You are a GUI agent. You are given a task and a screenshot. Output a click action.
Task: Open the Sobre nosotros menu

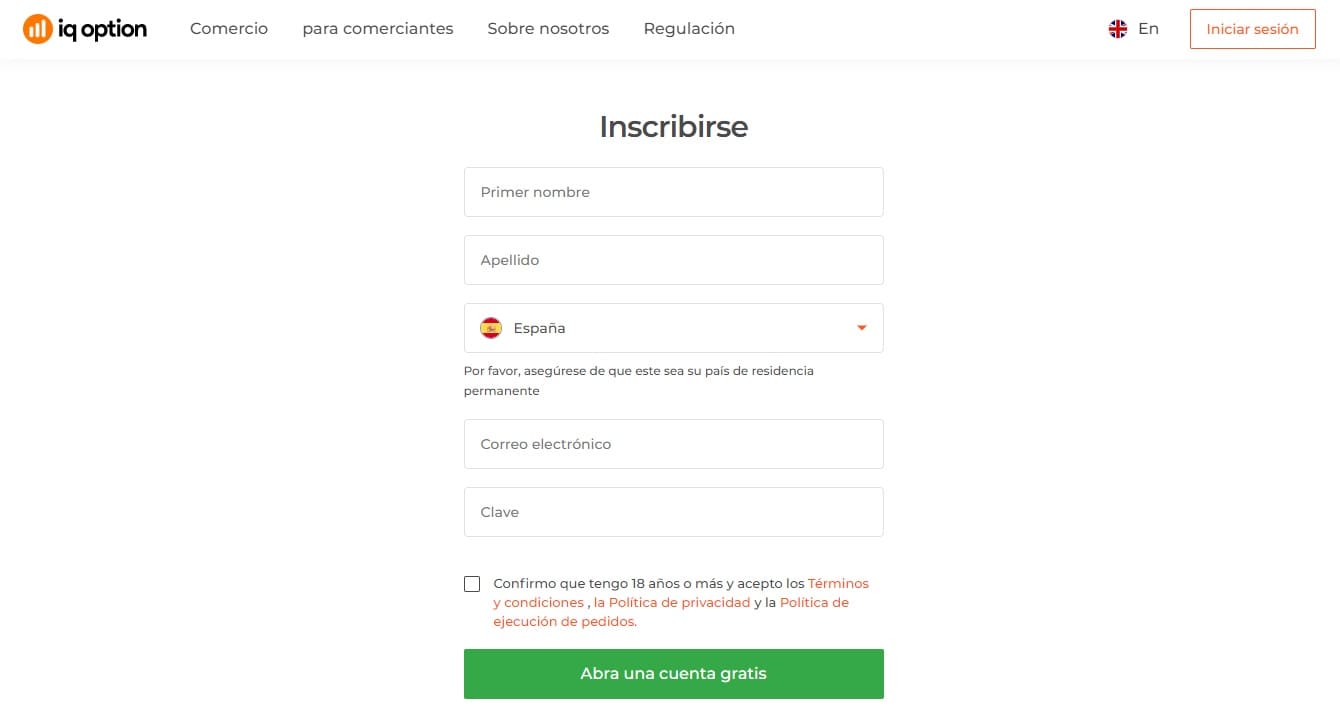548,29
